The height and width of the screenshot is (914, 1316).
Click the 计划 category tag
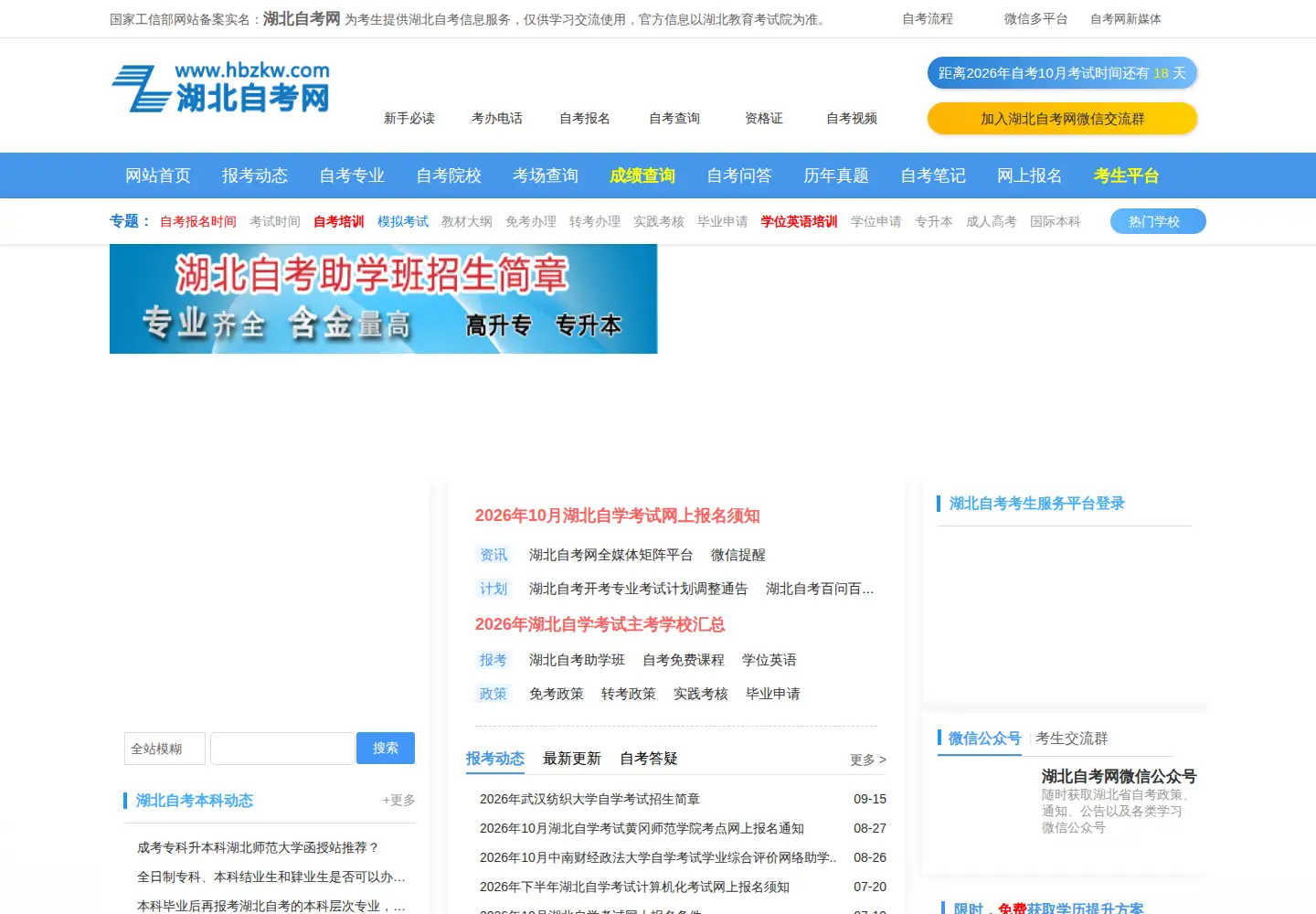point(493,589)
